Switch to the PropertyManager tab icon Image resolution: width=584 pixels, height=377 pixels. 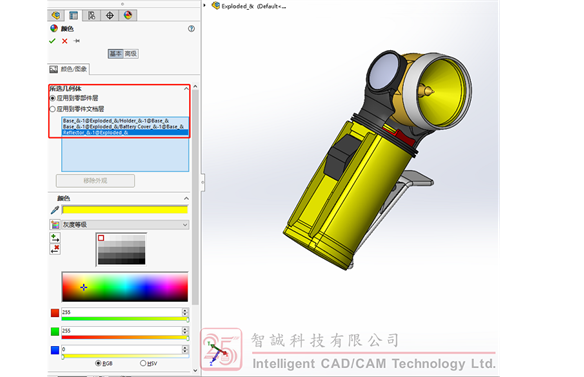click(74, 15)
